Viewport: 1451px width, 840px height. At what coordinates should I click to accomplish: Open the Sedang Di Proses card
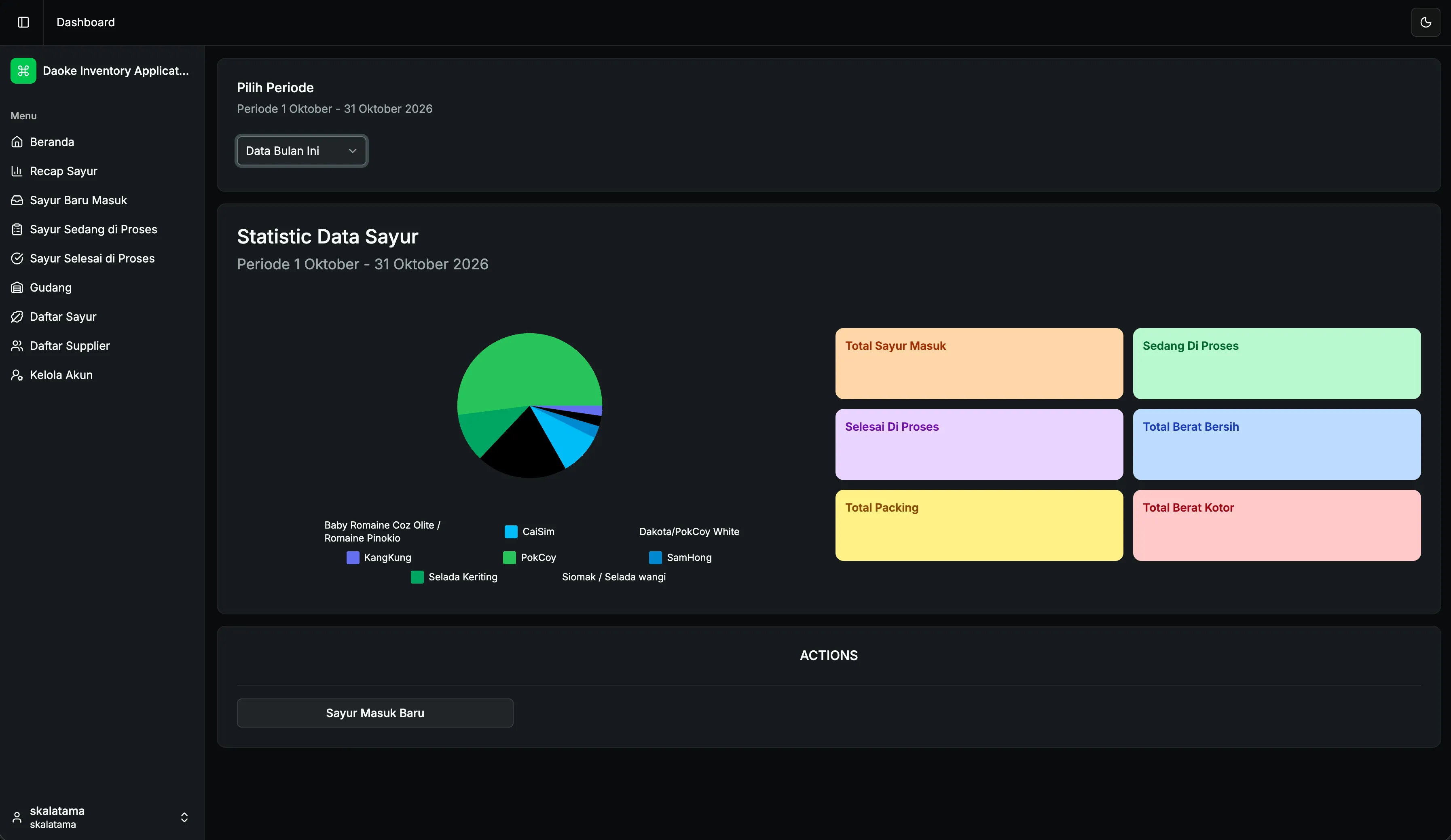[x=1277, y=363]
